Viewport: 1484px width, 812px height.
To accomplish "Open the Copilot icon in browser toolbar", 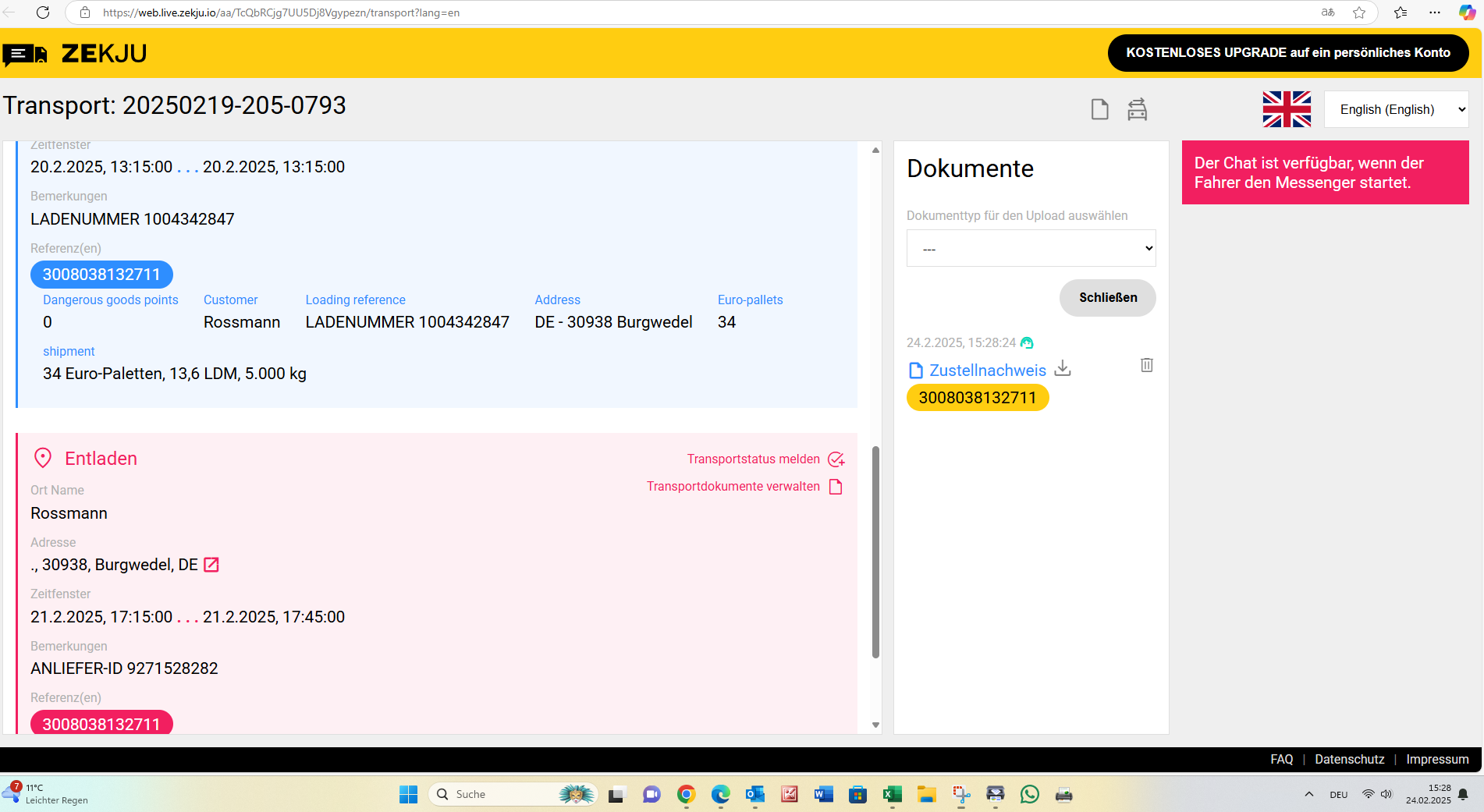I will click(x=1467, y=12).
